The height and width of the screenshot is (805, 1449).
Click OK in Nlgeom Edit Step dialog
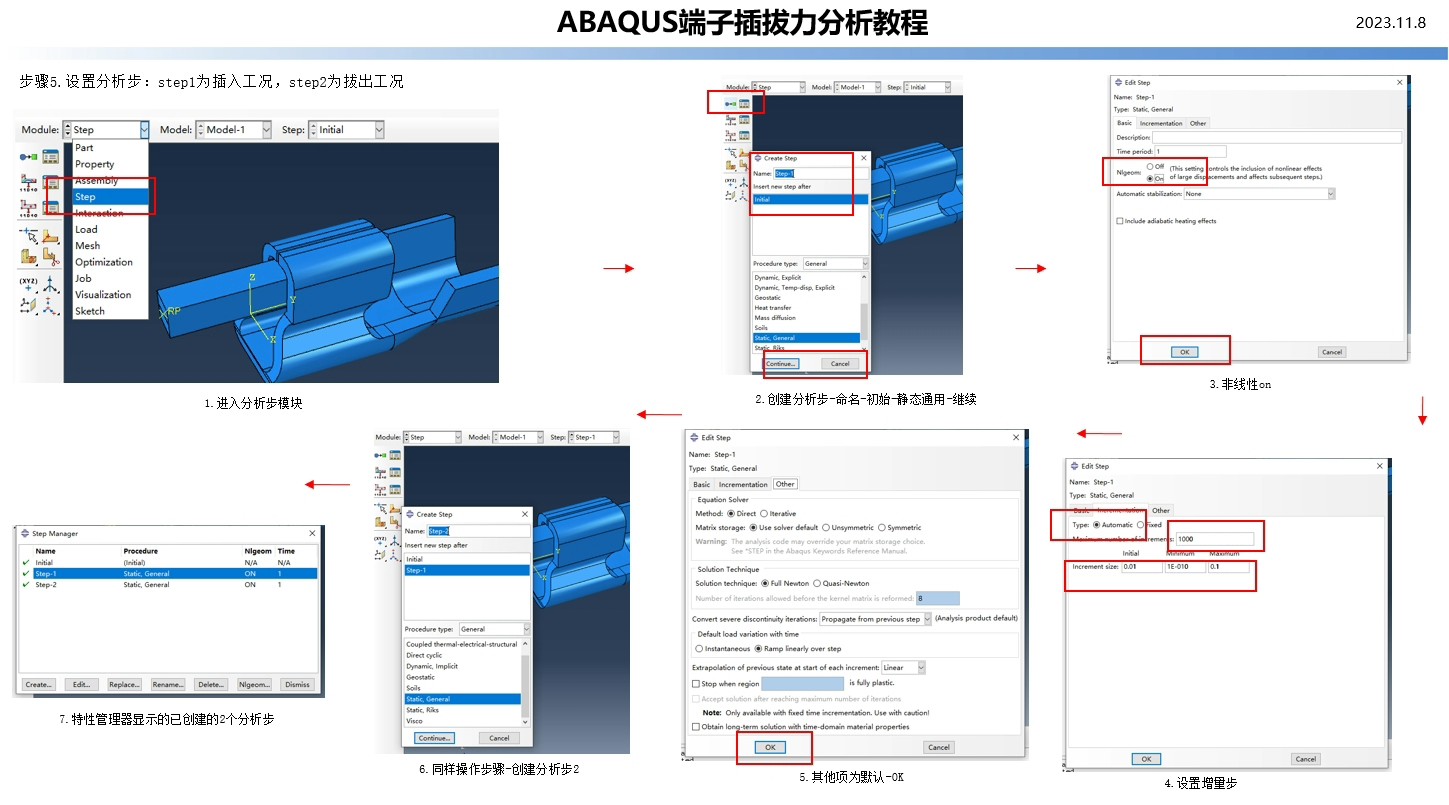click(1185, 352)
